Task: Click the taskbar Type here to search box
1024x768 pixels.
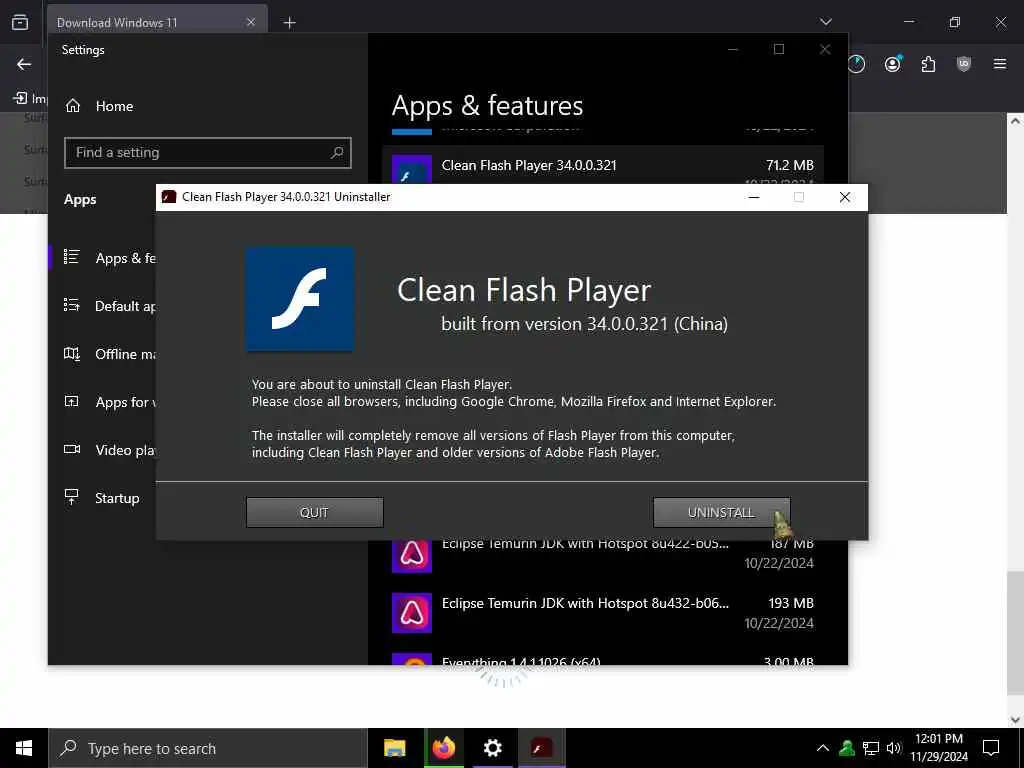Action: coord(208,748)
